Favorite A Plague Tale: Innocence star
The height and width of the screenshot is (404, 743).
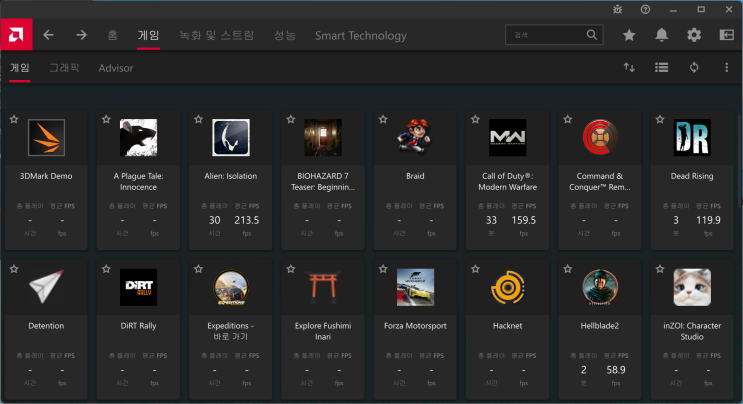(x=106, y=119)
